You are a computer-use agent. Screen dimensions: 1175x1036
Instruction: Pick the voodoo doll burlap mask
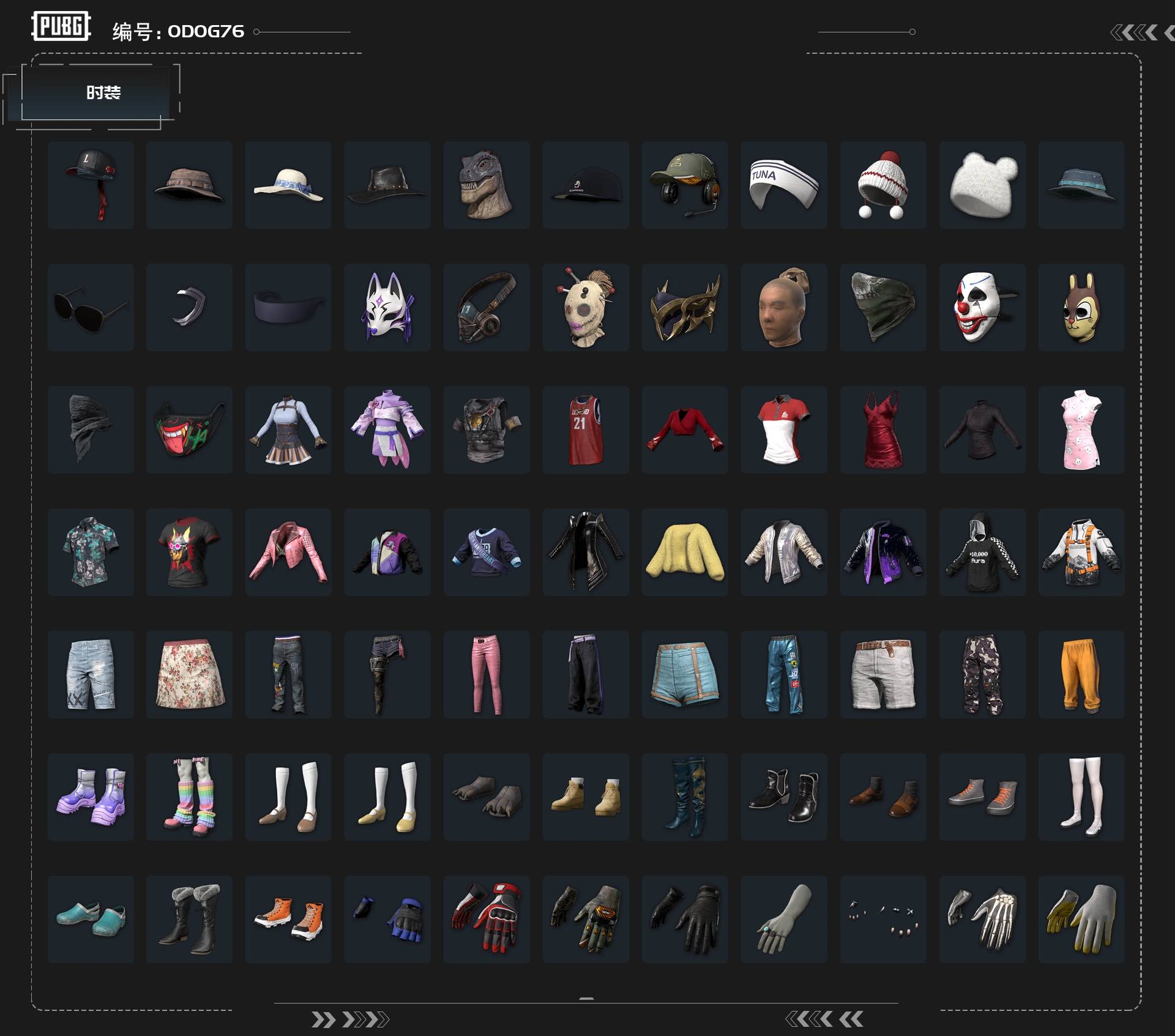pyautogui.click(x=586, y=307)
